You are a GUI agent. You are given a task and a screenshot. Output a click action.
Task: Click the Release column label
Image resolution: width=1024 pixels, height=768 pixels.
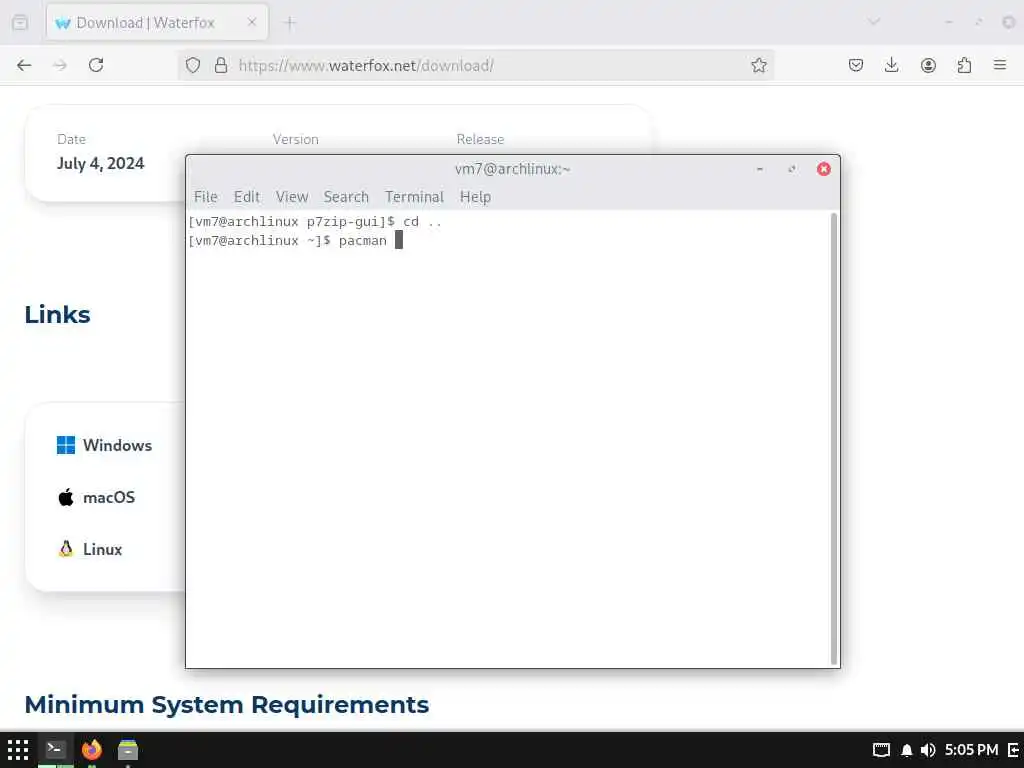(x=480, y=139)
